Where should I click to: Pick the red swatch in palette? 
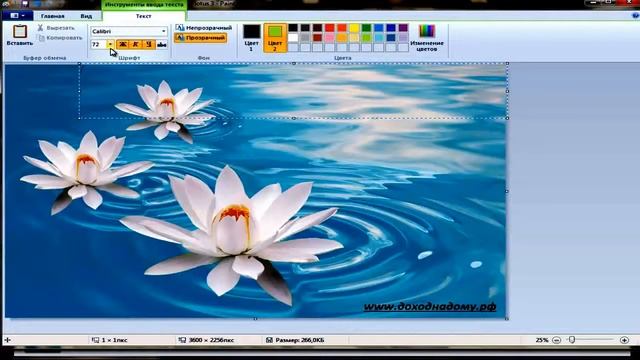[330, 28]
